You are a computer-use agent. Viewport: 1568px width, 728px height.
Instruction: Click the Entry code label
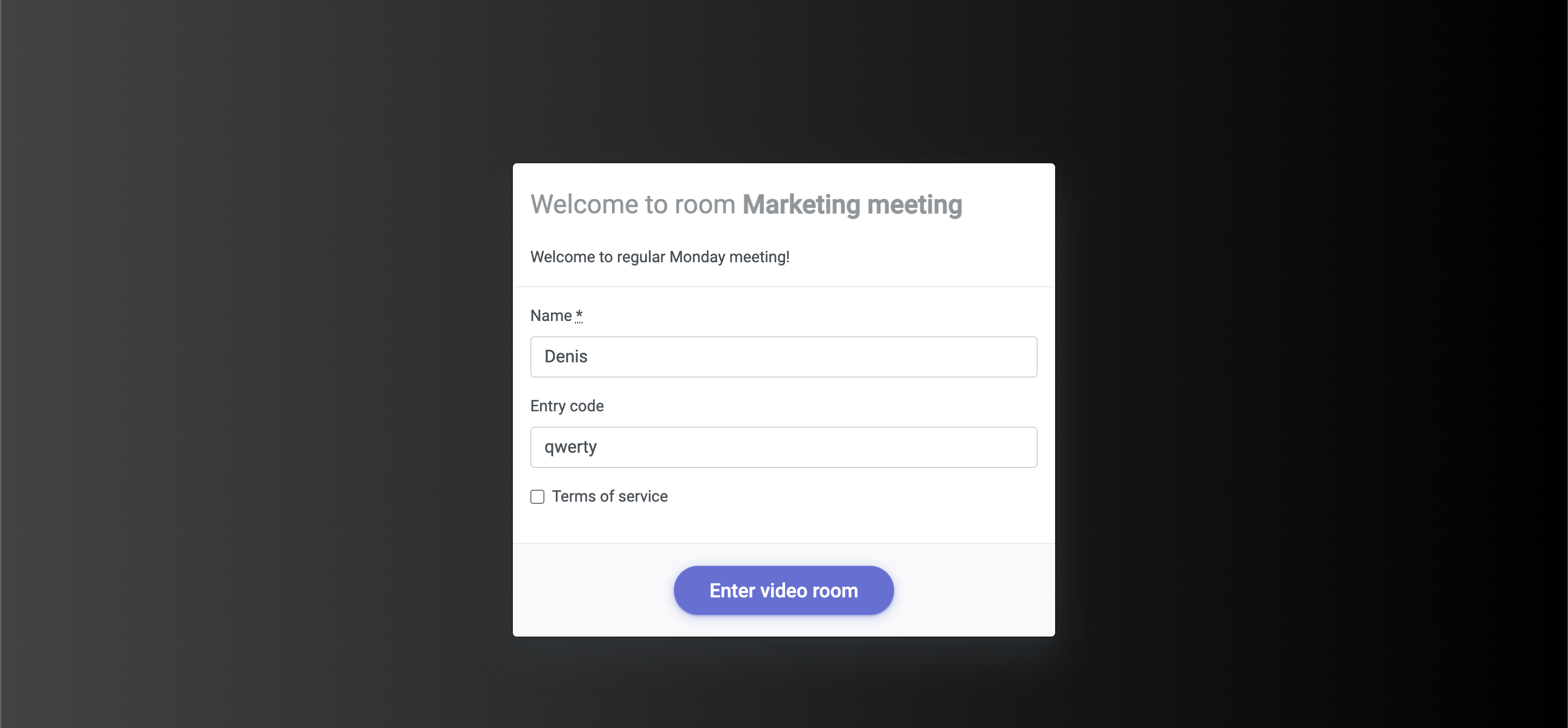(567, 406)
